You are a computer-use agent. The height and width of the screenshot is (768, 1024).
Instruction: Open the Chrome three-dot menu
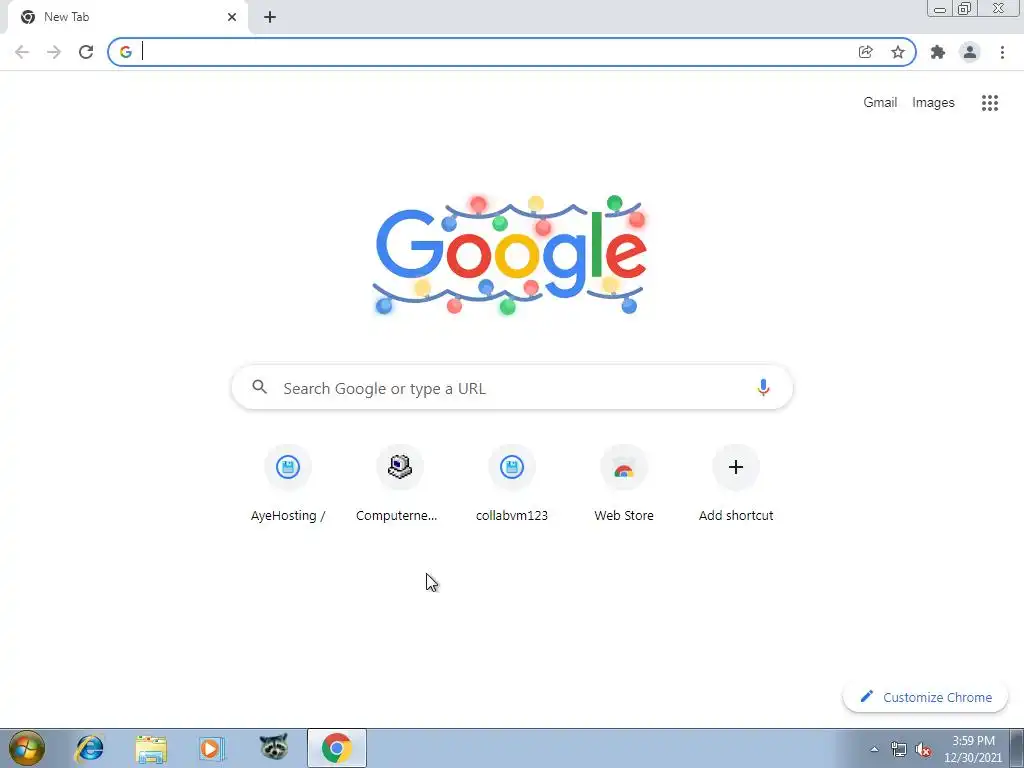click(x=1002, y=52)
